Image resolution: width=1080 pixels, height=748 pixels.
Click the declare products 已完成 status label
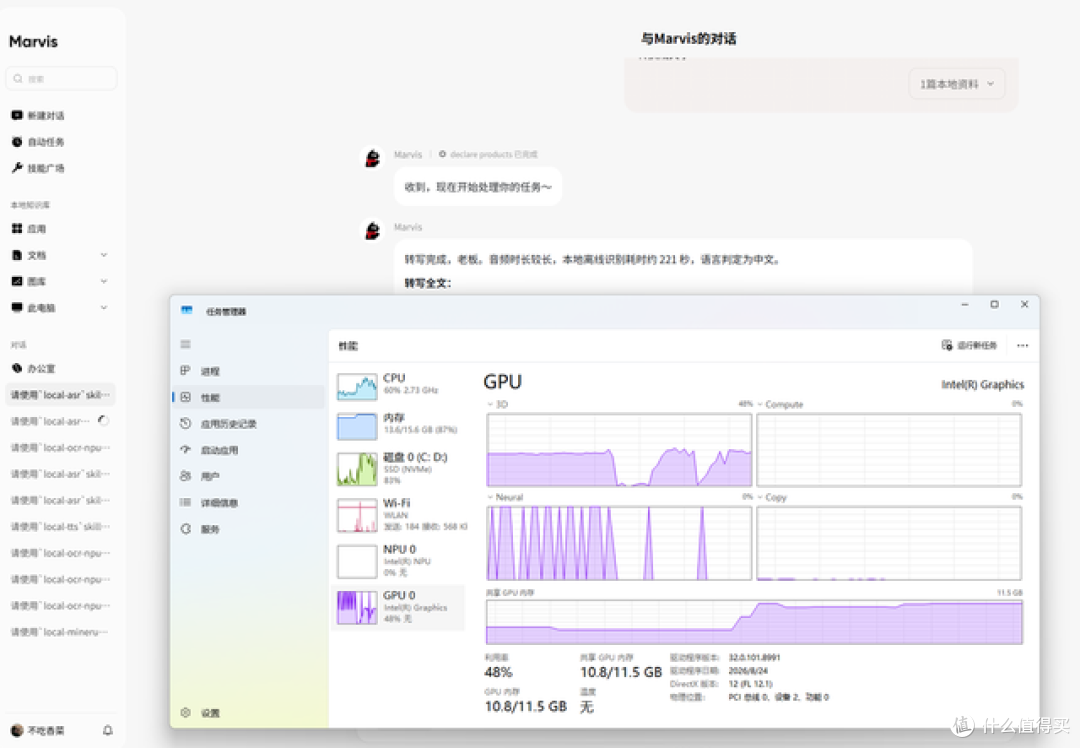click(x=488, y=154)
